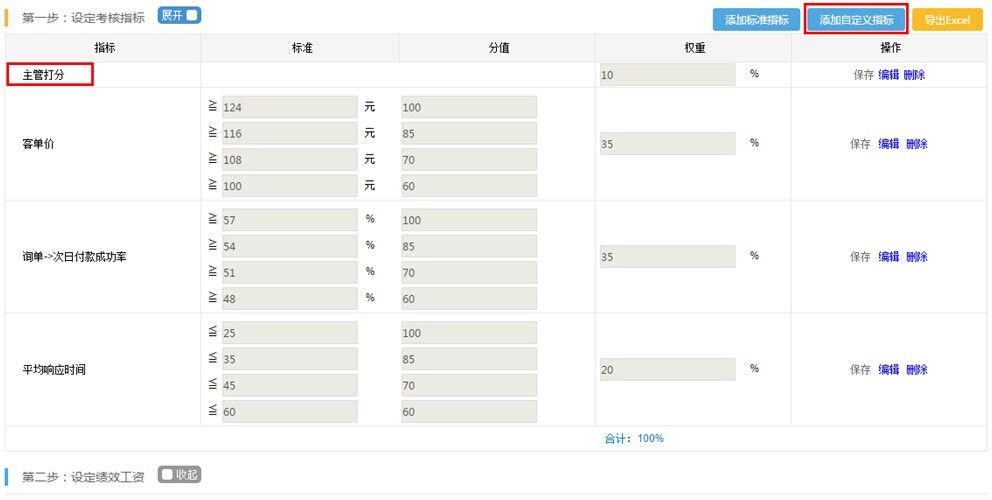Click 保存 in the 主管打分 row
The width and height of the screenshot is (992, 500).
[863, 75]
